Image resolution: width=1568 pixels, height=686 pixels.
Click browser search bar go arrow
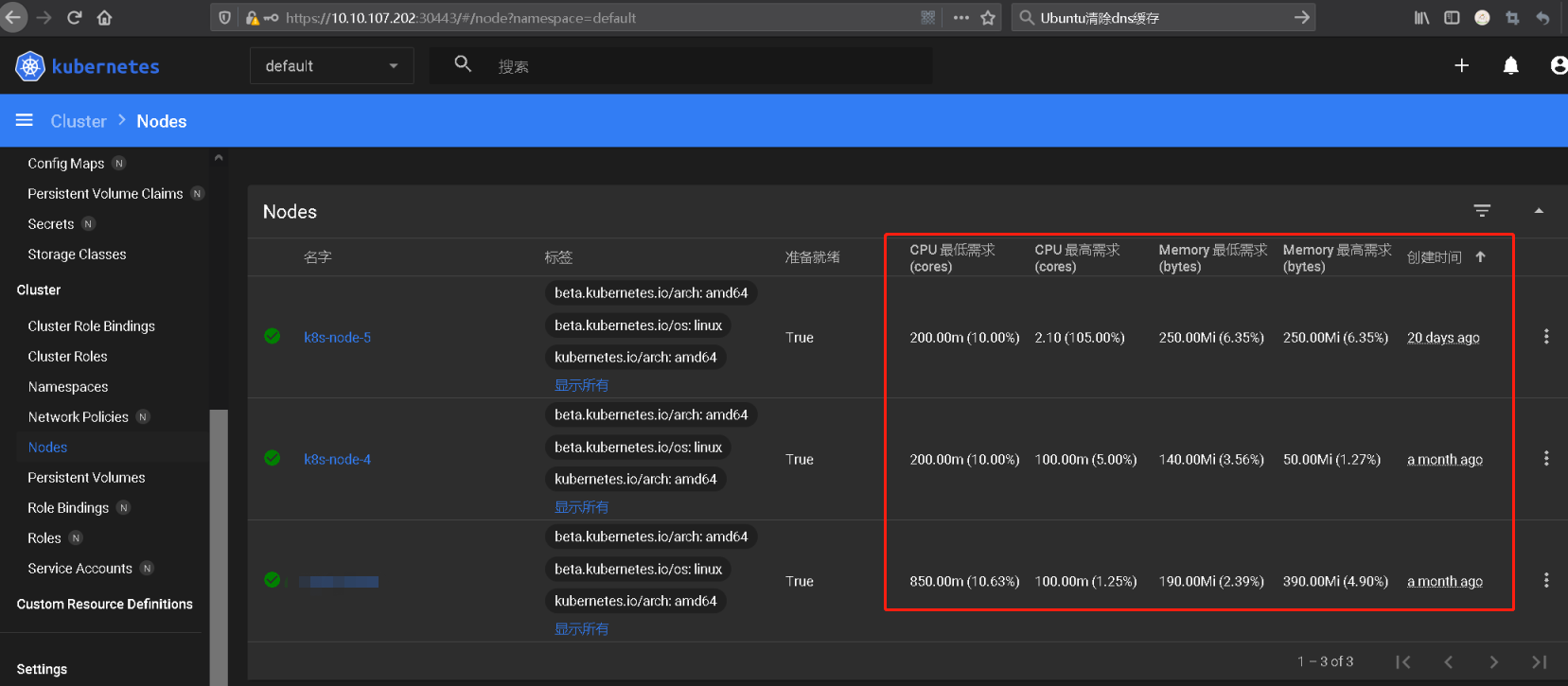(x=1302, y=17)
